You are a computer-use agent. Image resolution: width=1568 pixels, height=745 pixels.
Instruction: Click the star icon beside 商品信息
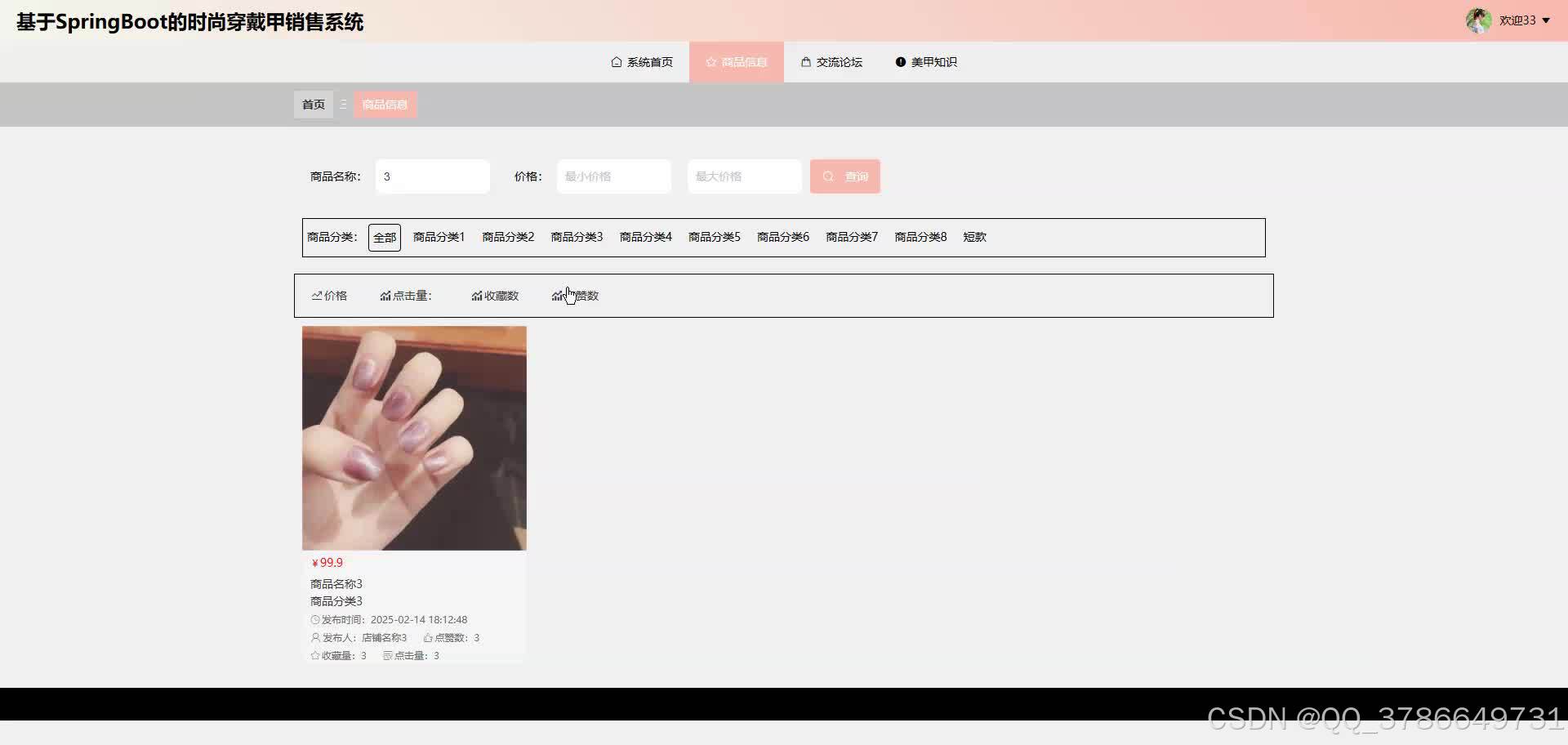click(711, 62)
